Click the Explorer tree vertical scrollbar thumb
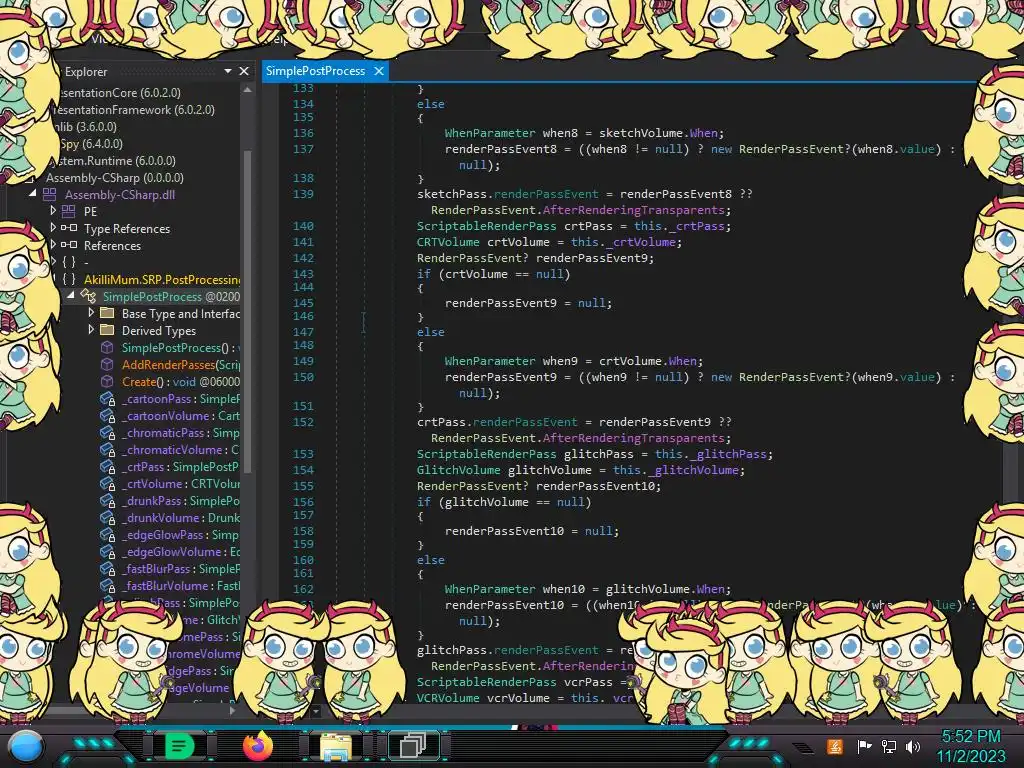This screenshot has width=1024, height=768. (x=247, y=310)
